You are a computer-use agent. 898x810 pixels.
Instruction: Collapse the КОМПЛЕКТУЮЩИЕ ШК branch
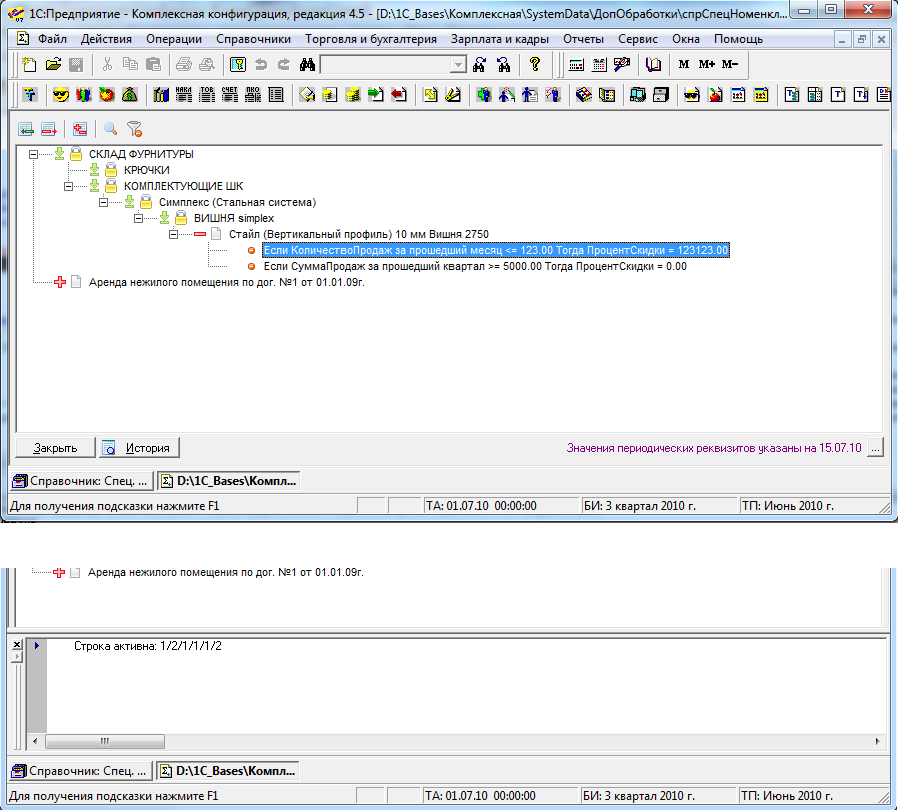coord(69,186)
